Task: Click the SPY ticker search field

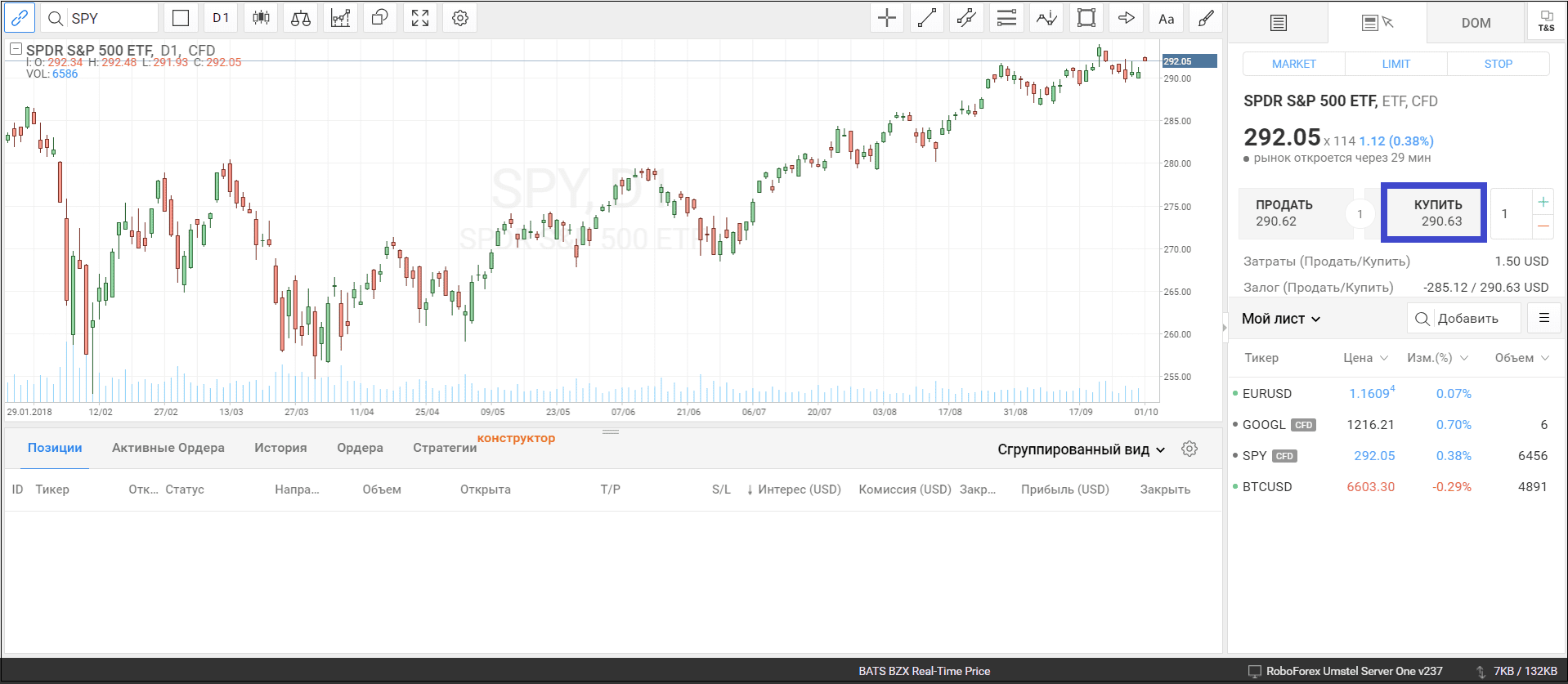Action: pos(100,17)
